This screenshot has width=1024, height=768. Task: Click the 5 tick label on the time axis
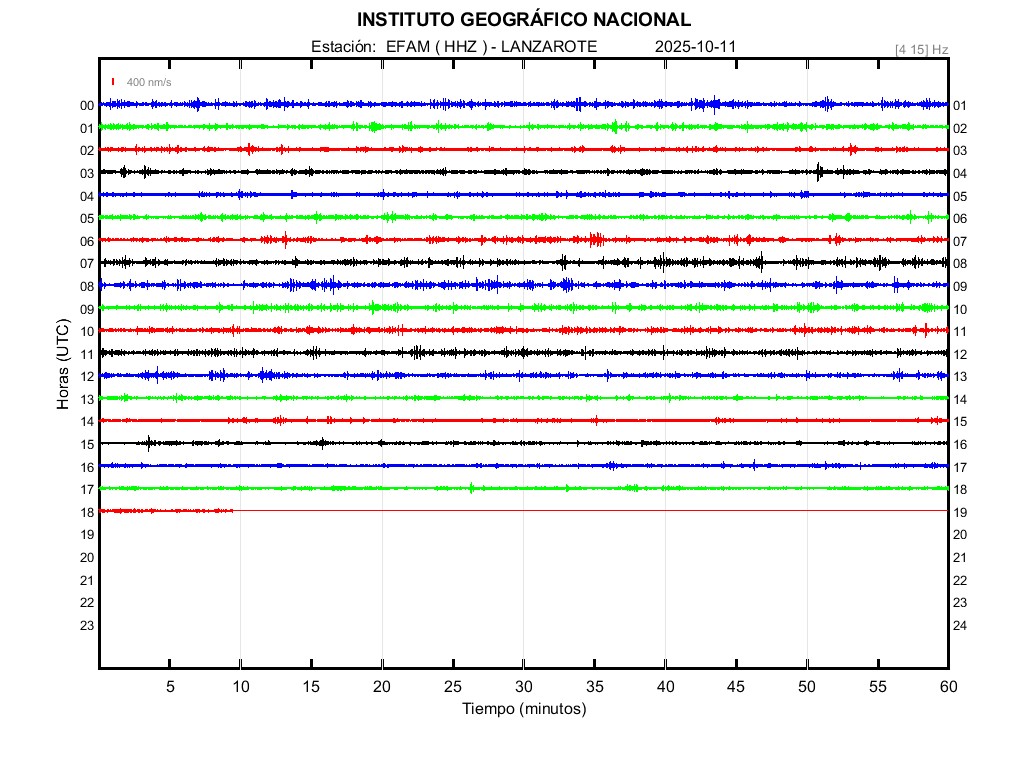[x=170, y=687]
